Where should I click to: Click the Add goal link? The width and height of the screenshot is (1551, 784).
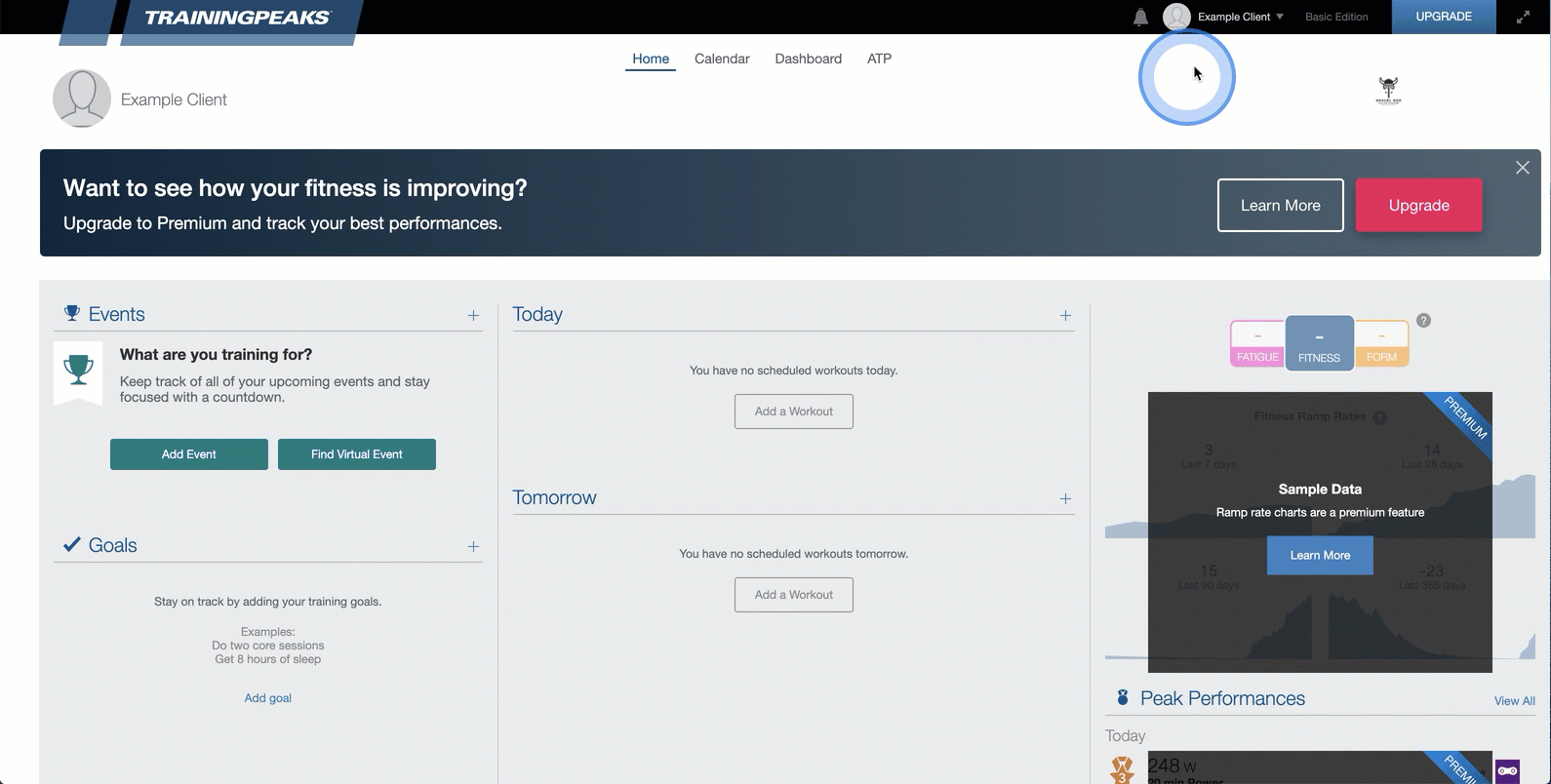(267, 698)
